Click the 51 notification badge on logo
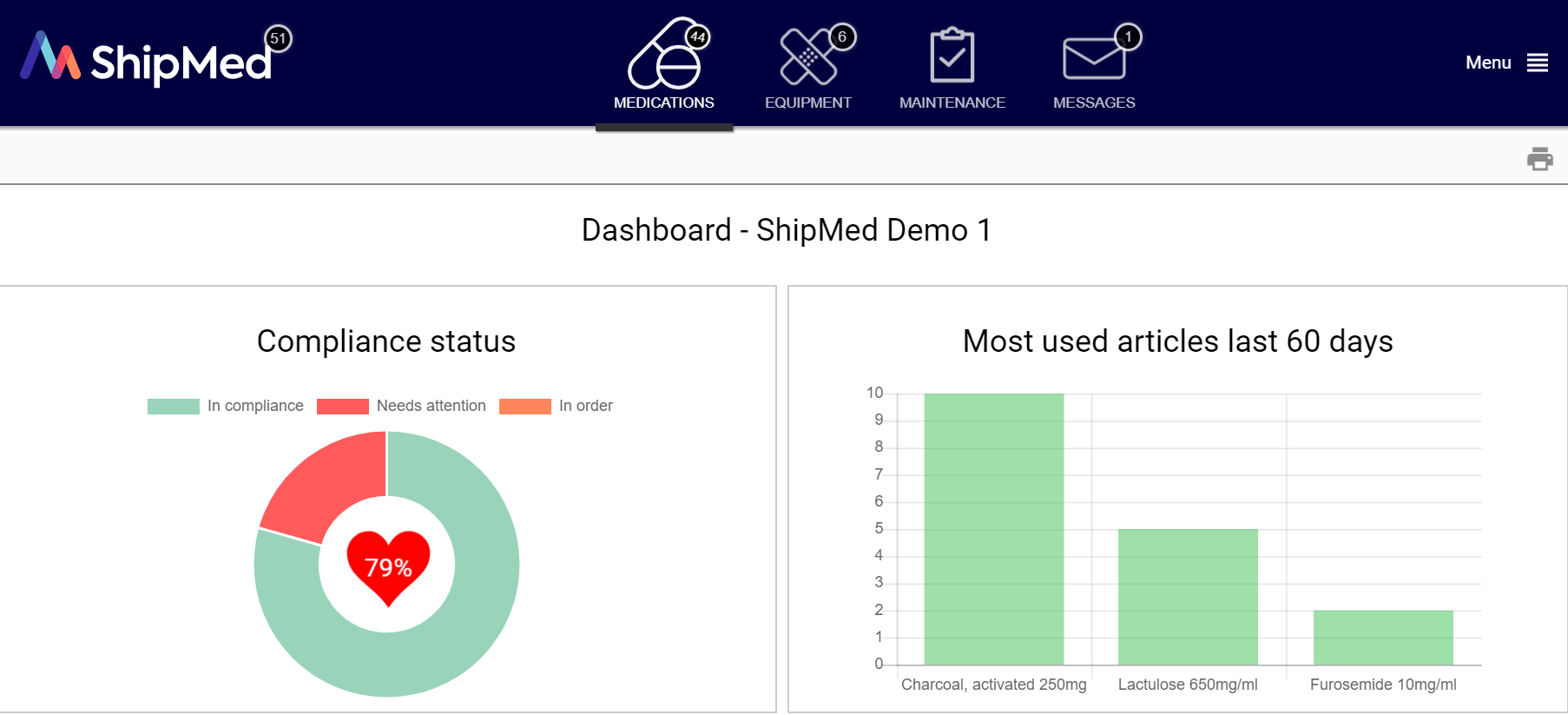 click(278, 38)
